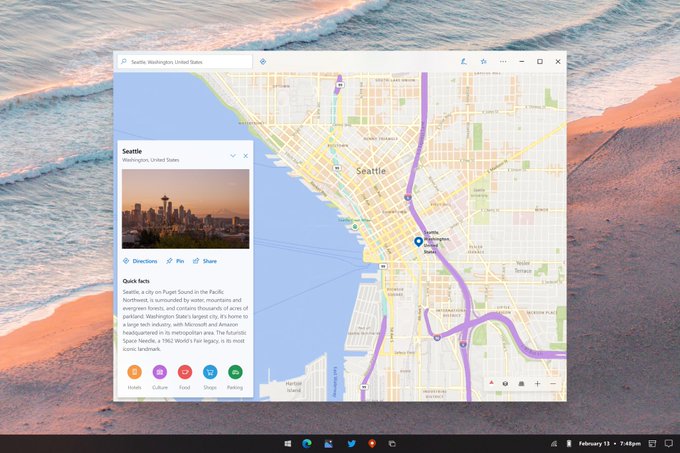The height and width of the screenshot is (453, 680).
Task: Share the Seattle location
Action: pos(205,261)
